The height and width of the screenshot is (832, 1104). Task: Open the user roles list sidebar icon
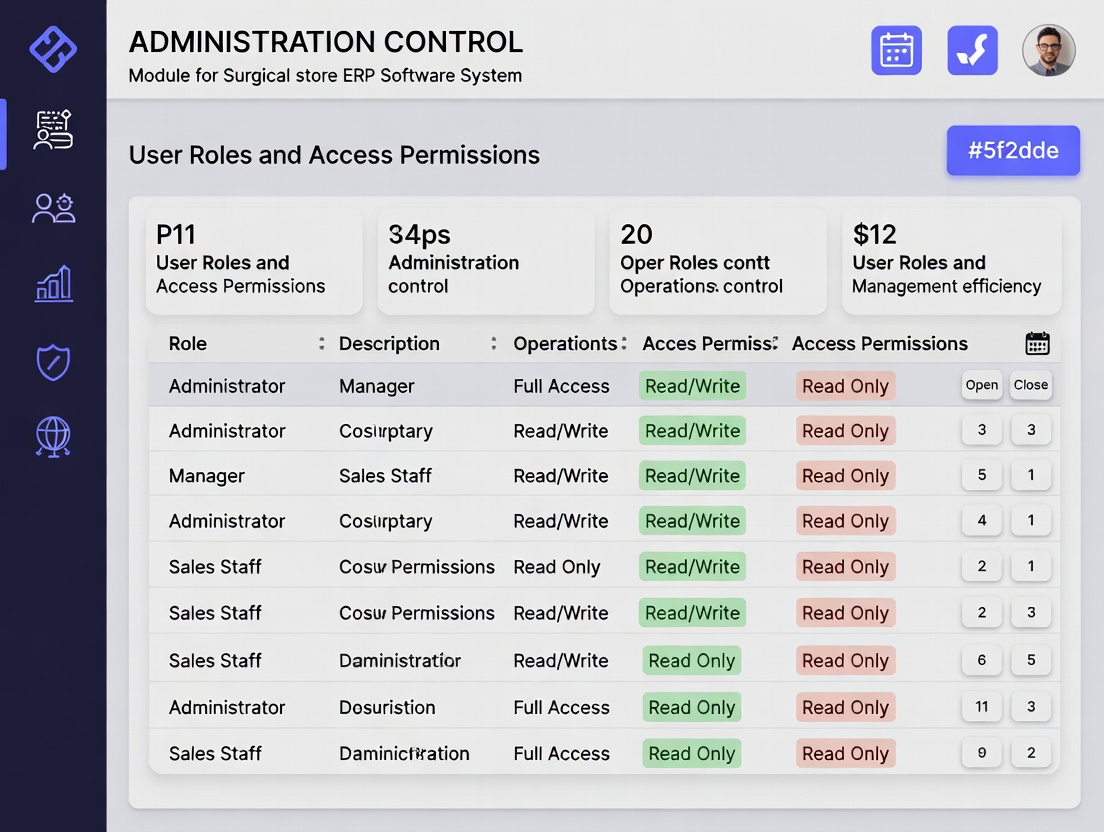pos(53,131)
